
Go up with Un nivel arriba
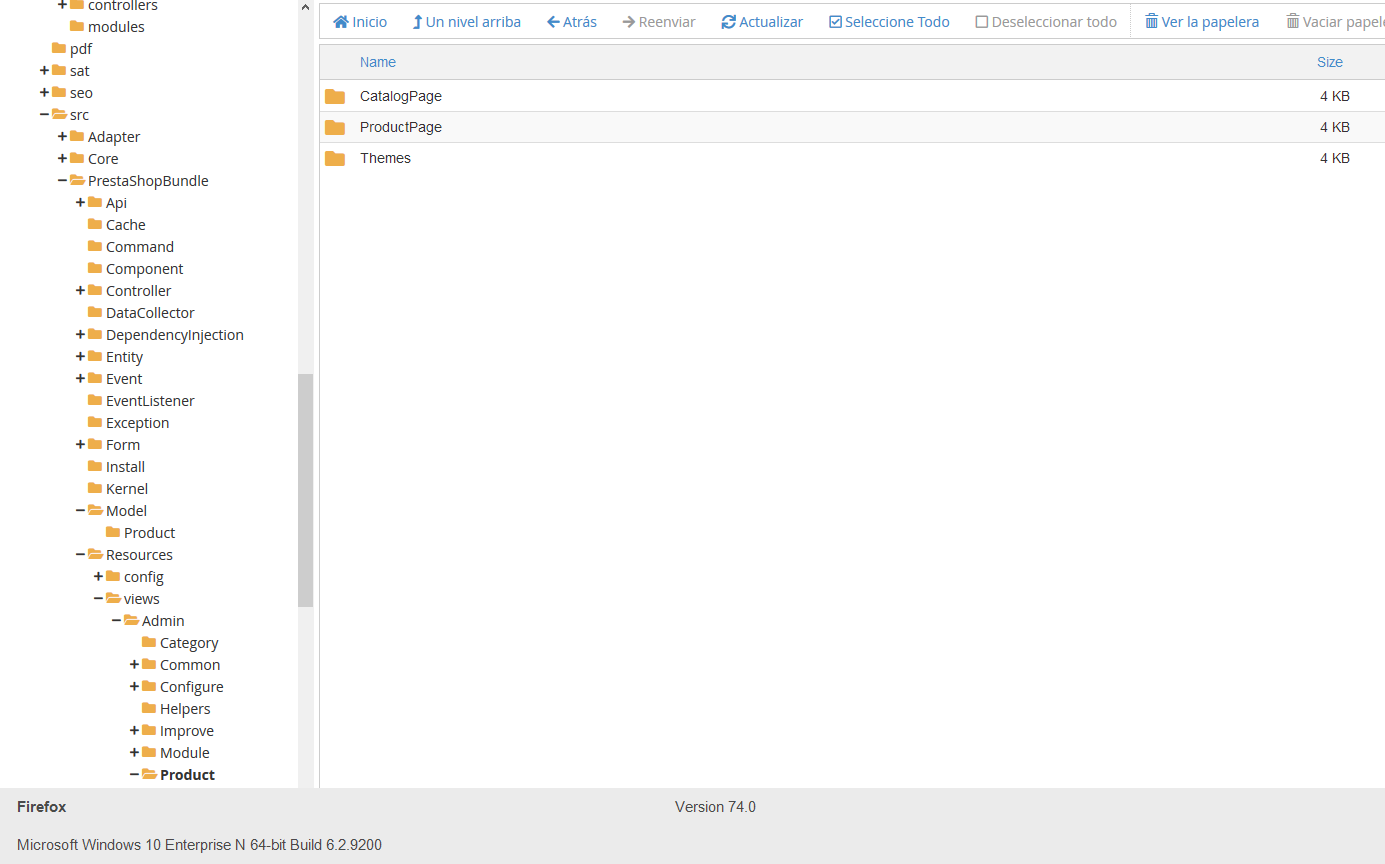coord(467,22)
